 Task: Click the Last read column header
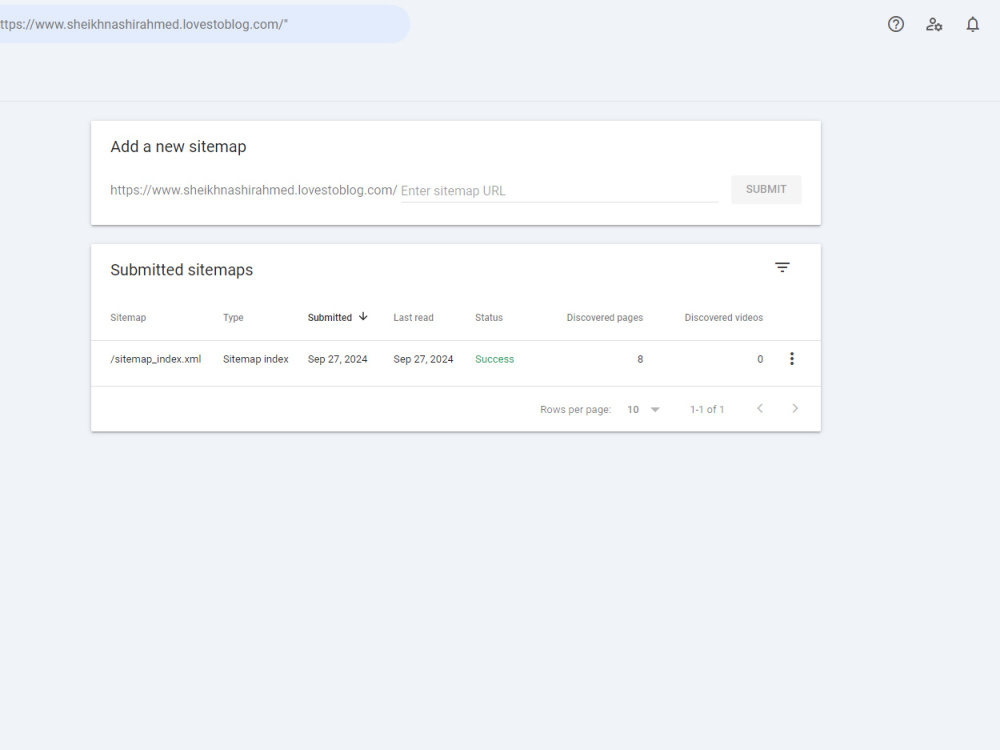click(413, 318)
